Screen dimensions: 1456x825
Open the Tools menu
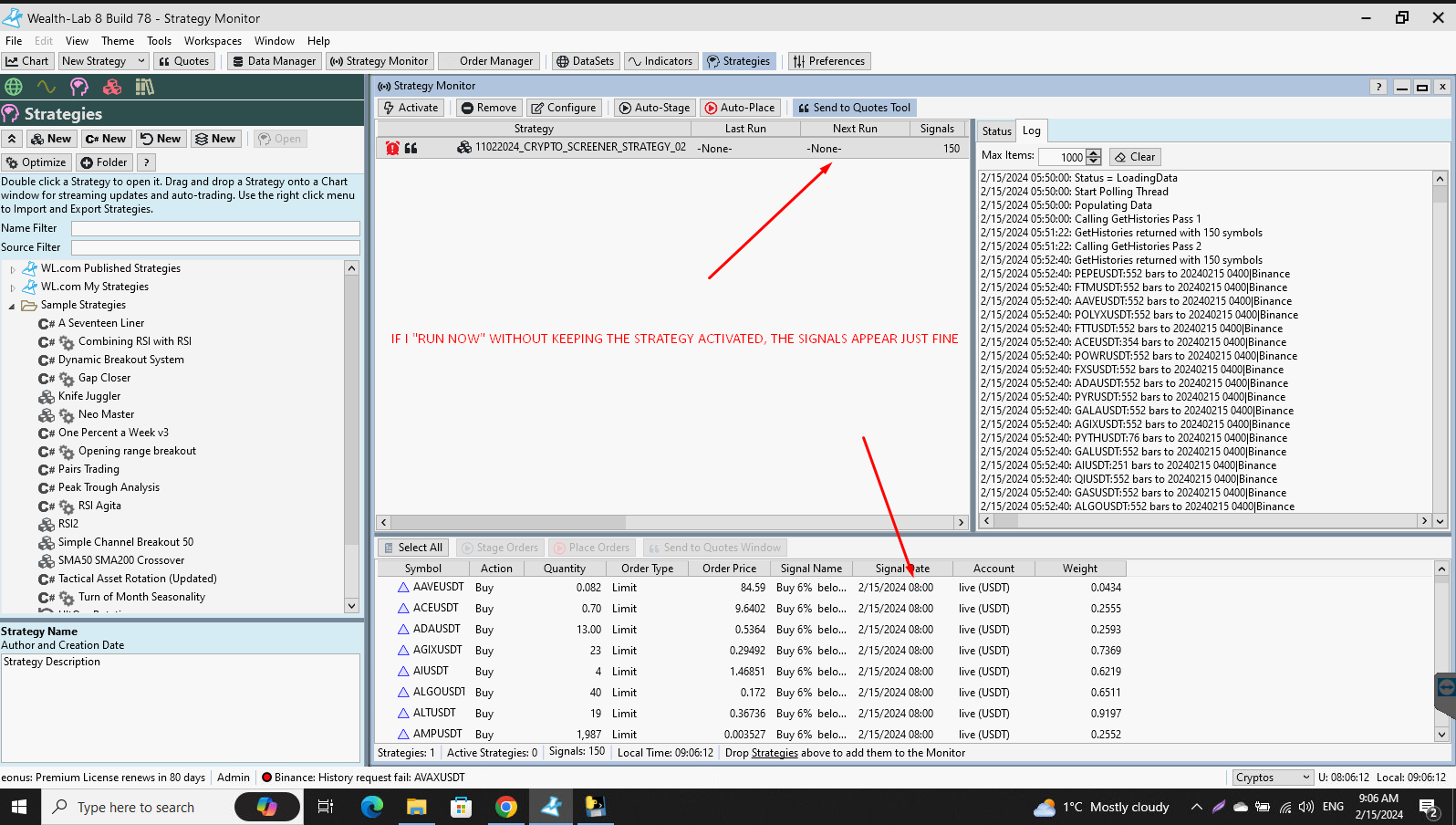[x=160, y=41]
